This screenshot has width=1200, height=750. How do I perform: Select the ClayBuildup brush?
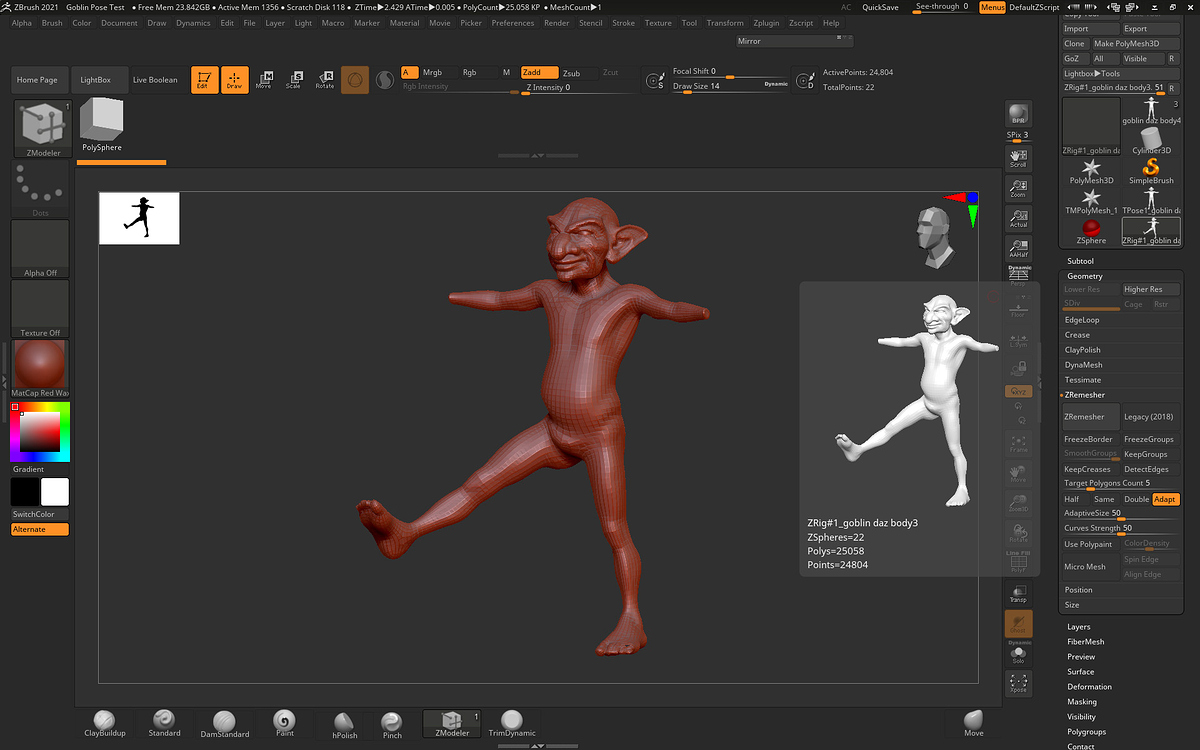tap(105, 724)
